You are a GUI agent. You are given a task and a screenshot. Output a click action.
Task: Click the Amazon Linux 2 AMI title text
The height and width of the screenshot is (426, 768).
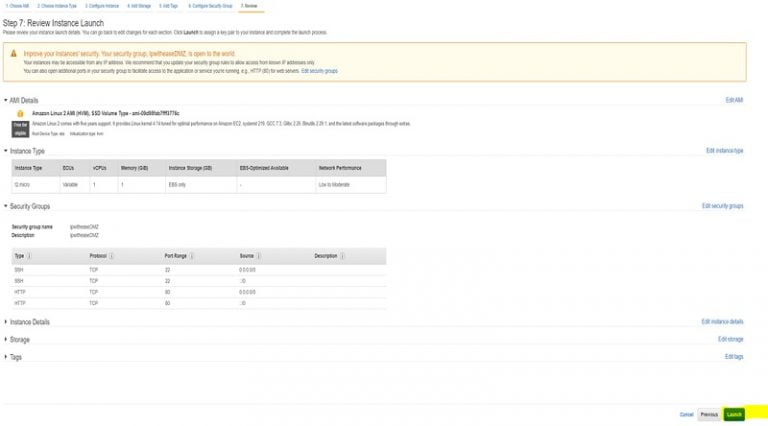(x=105, y=113)
